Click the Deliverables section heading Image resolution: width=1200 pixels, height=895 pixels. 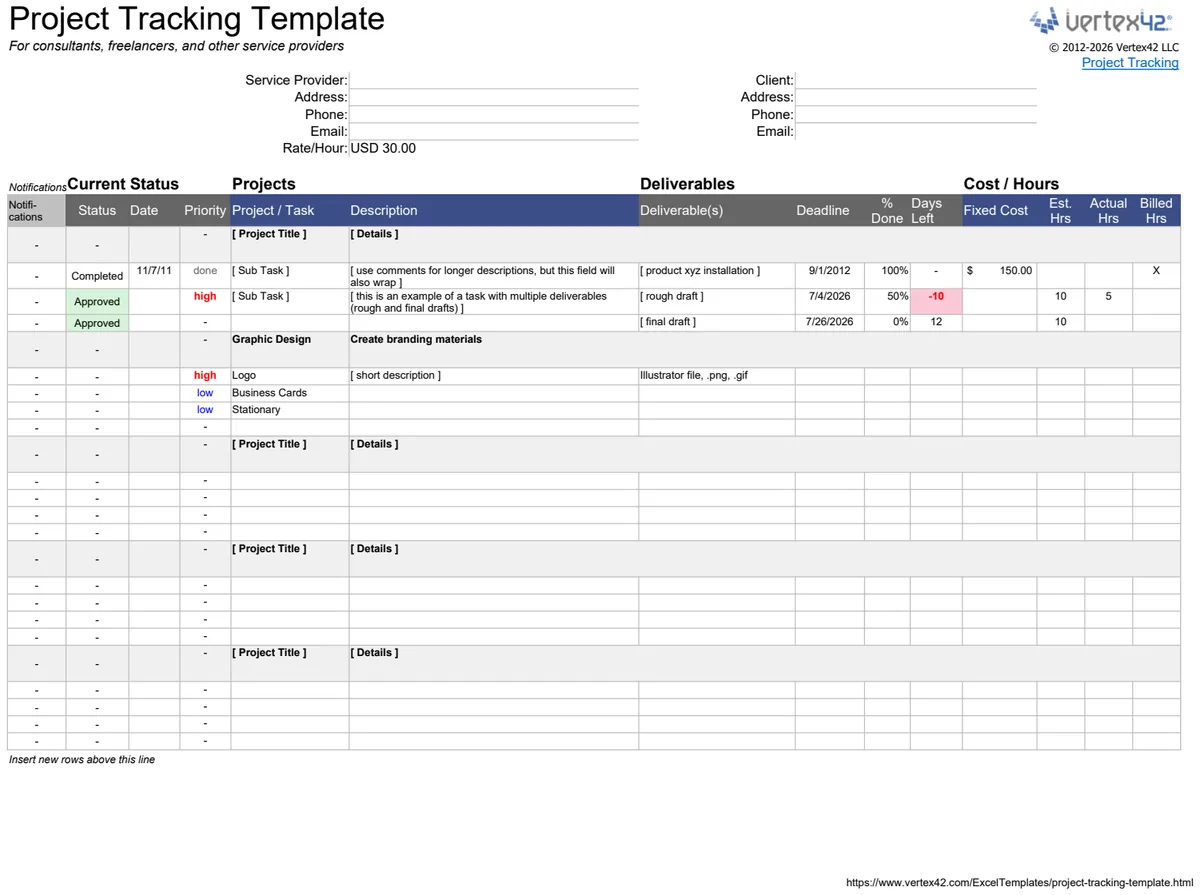687,184
